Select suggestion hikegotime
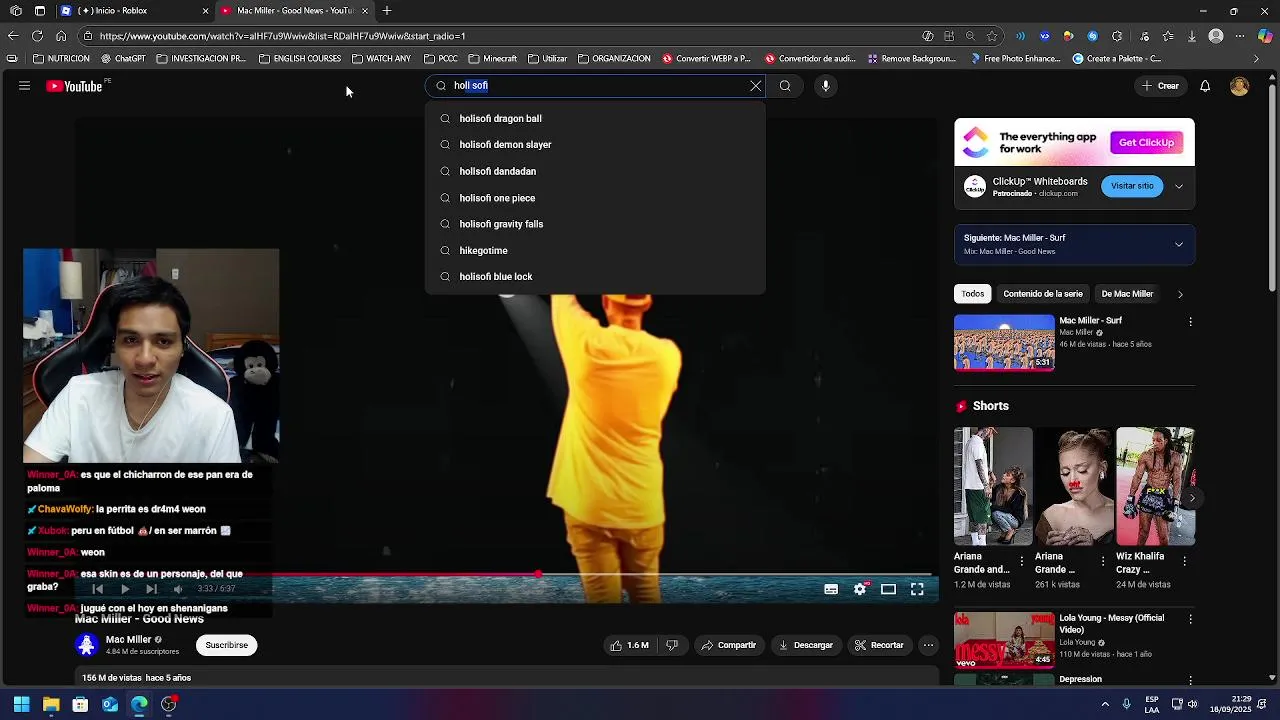This screenshot has width=1280, height=720. 595,250
